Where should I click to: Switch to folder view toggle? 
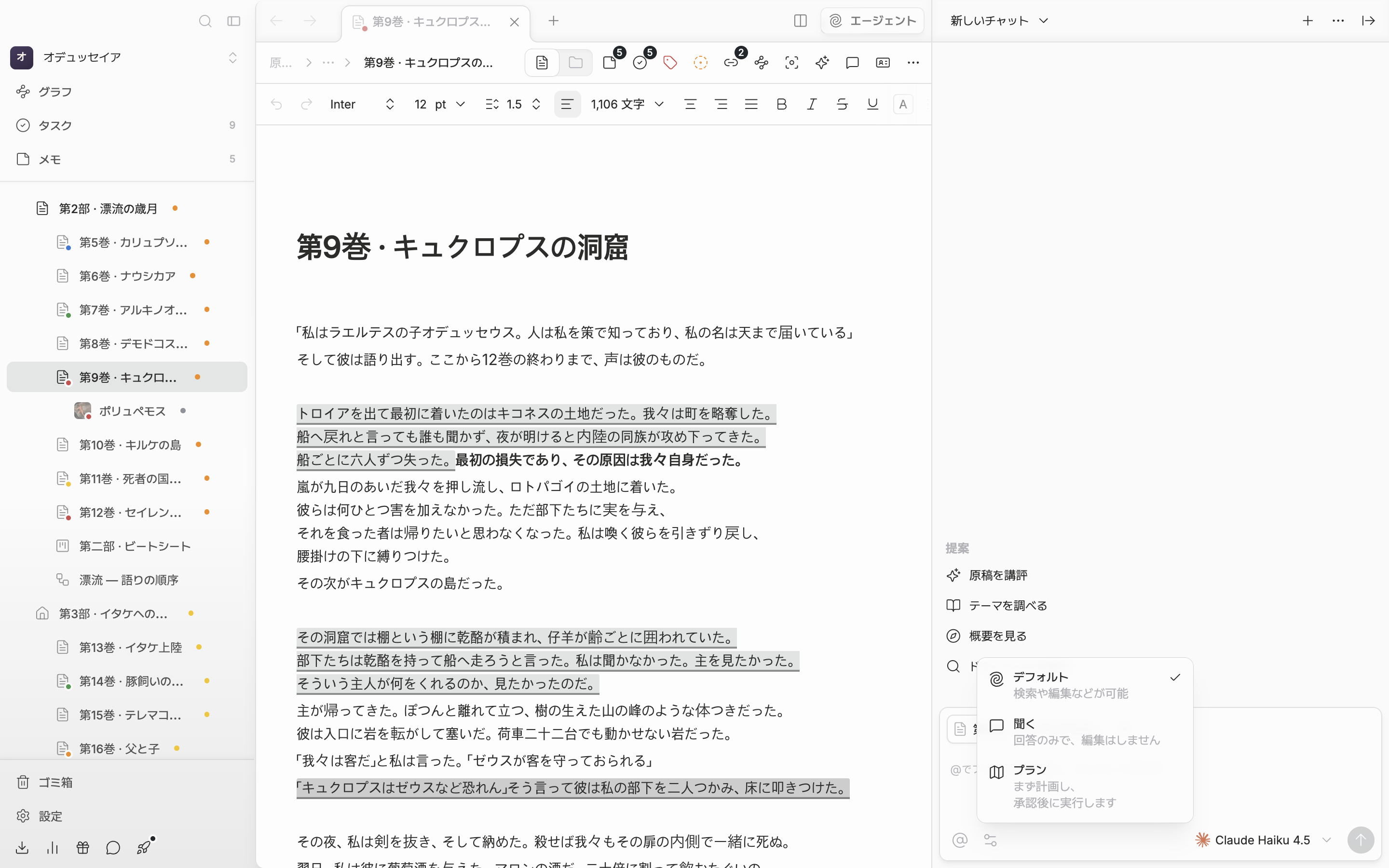click(x=575, y=63)
